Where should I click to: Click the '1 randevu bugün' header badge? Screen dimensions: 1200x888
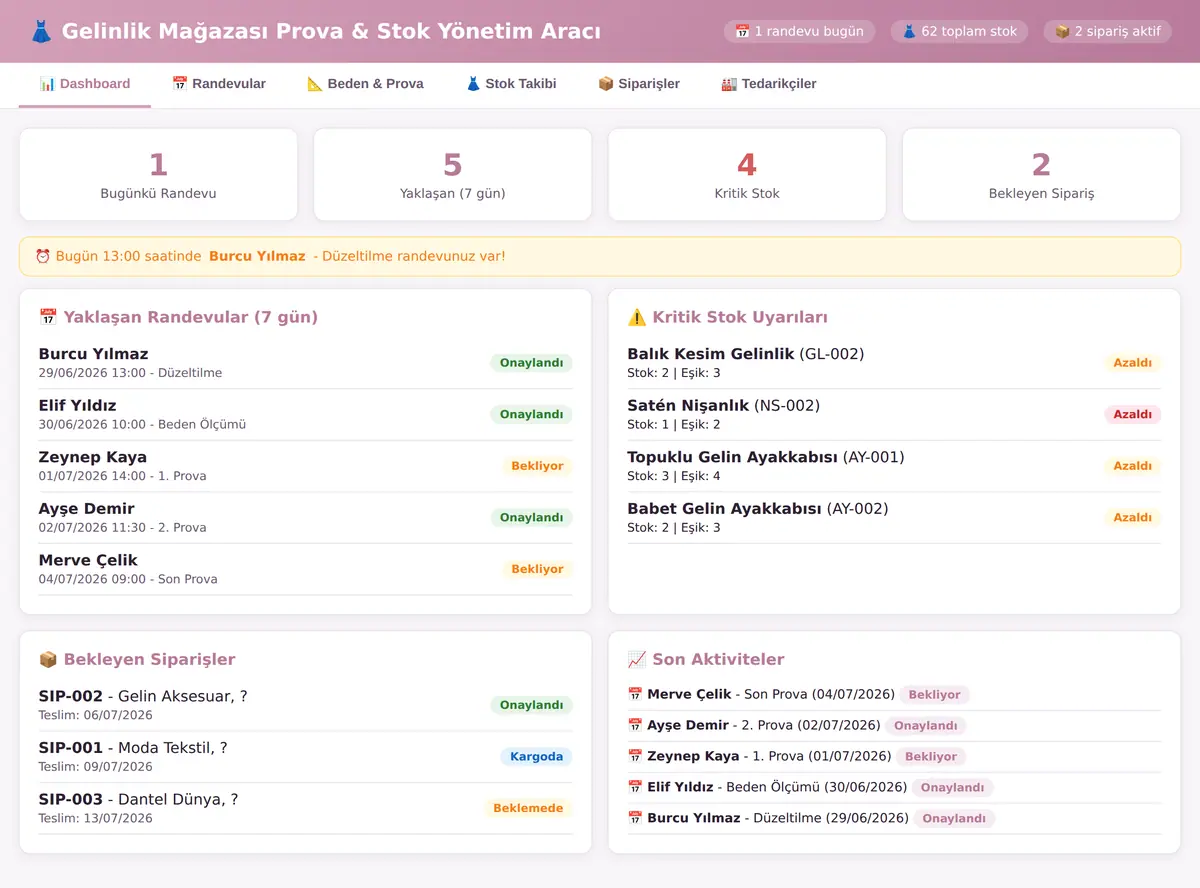point(800,31)
